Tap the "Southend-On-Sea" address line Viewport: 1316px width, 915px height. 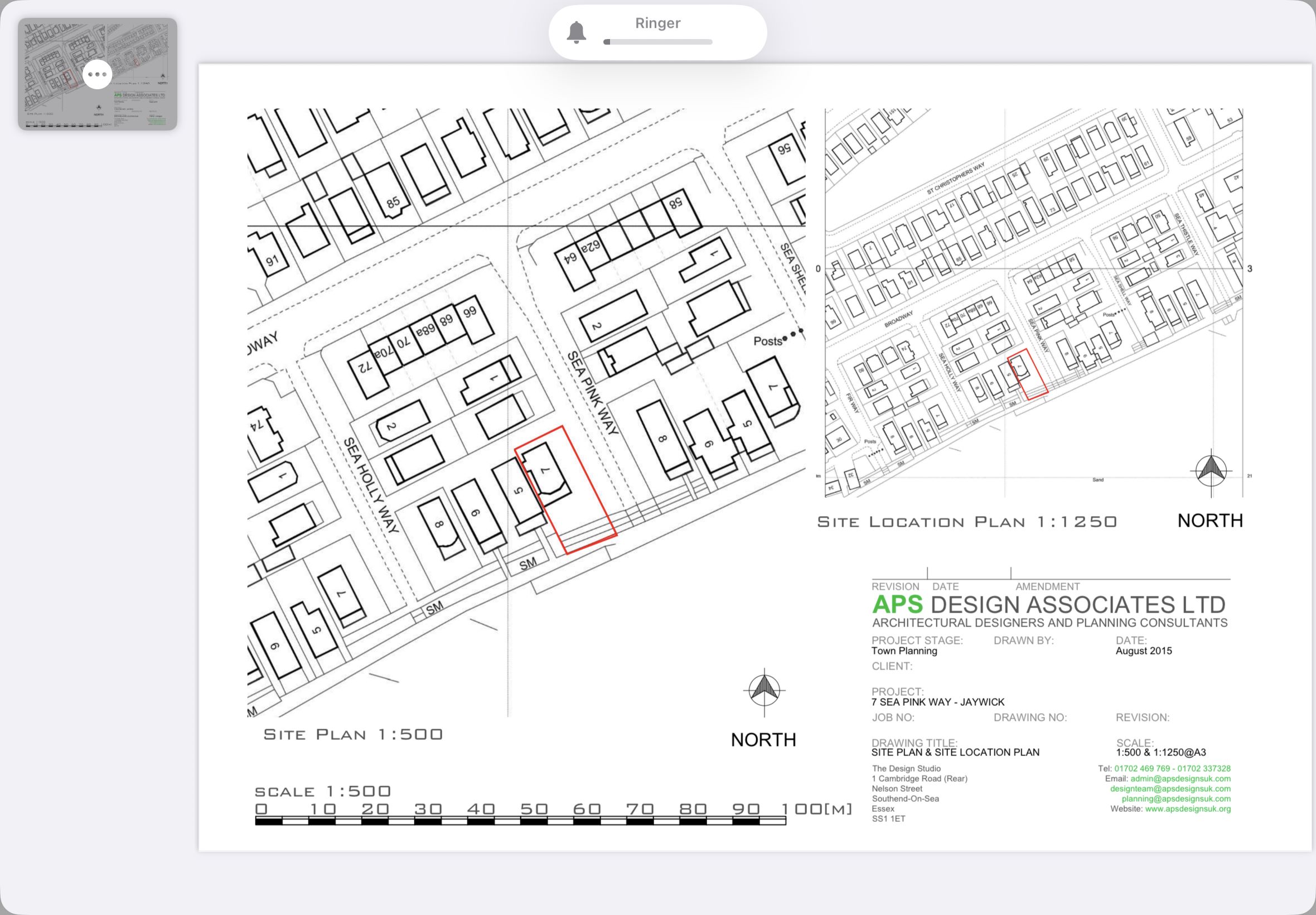[905, 798]
